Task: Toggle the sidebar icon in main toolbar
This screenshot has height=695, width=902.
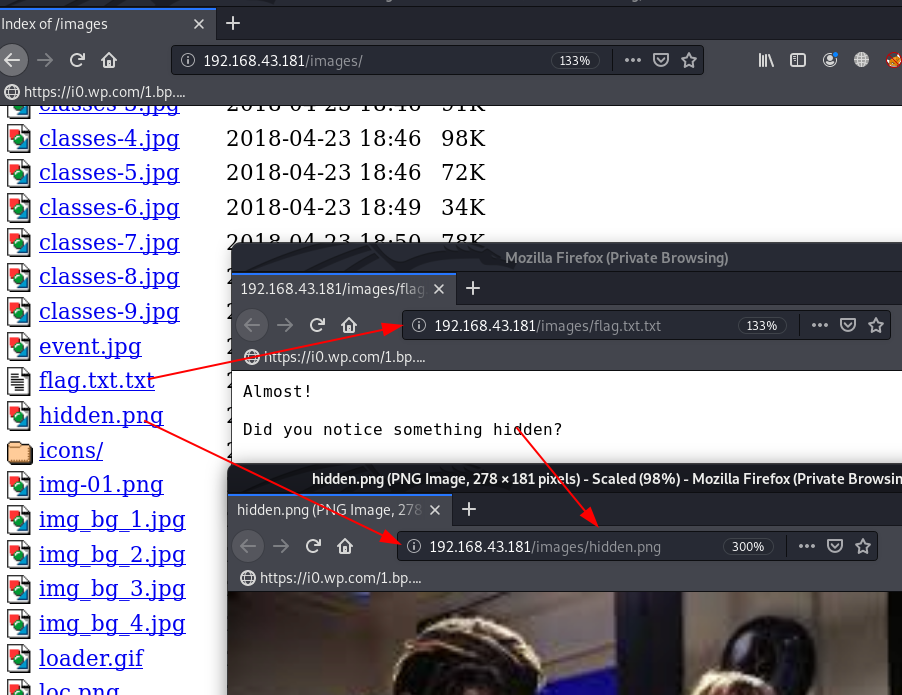Action: [798, 60]
